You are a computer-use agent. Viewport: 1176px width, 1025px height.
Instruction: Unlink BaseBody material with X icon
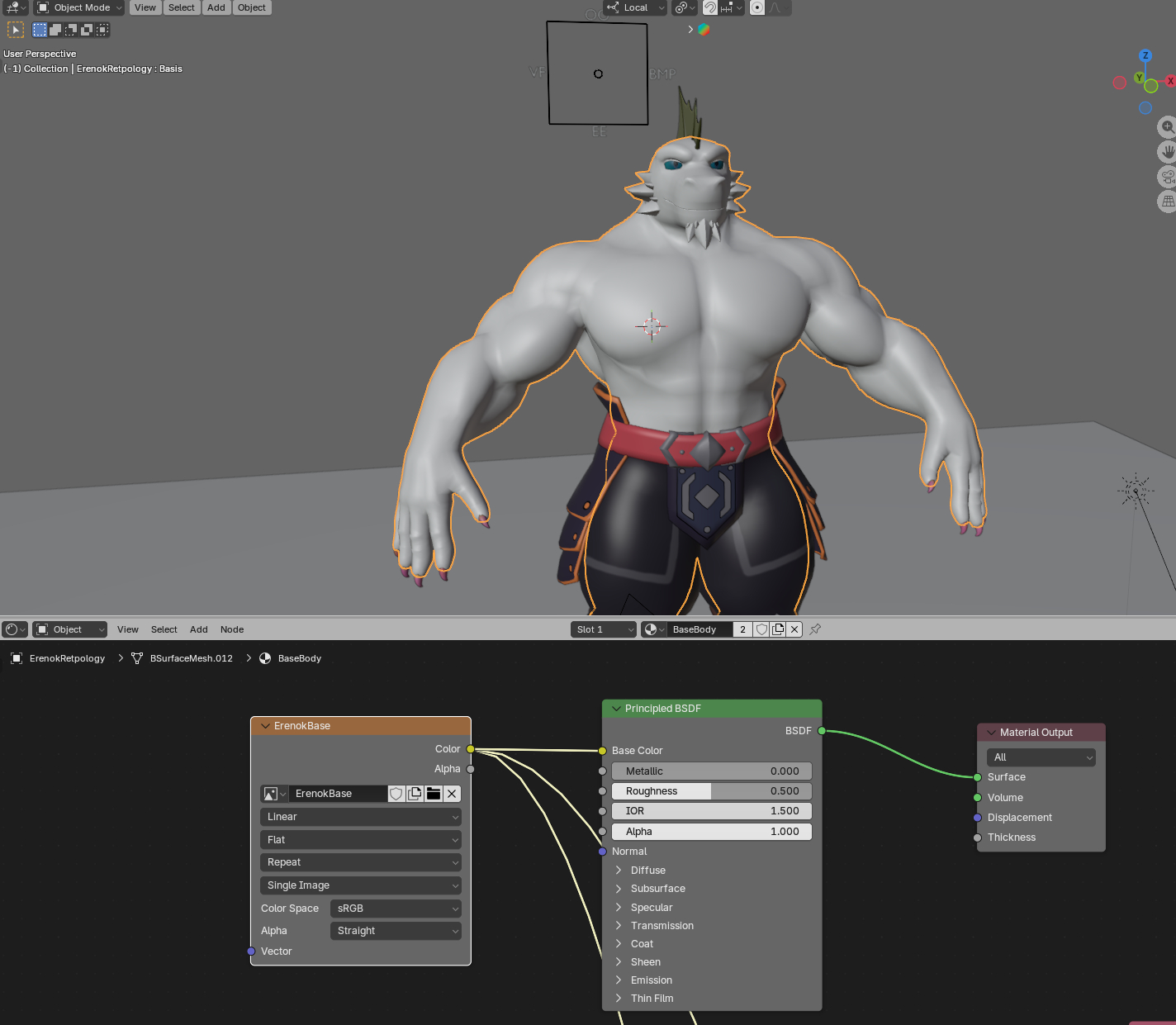(794, 629)
